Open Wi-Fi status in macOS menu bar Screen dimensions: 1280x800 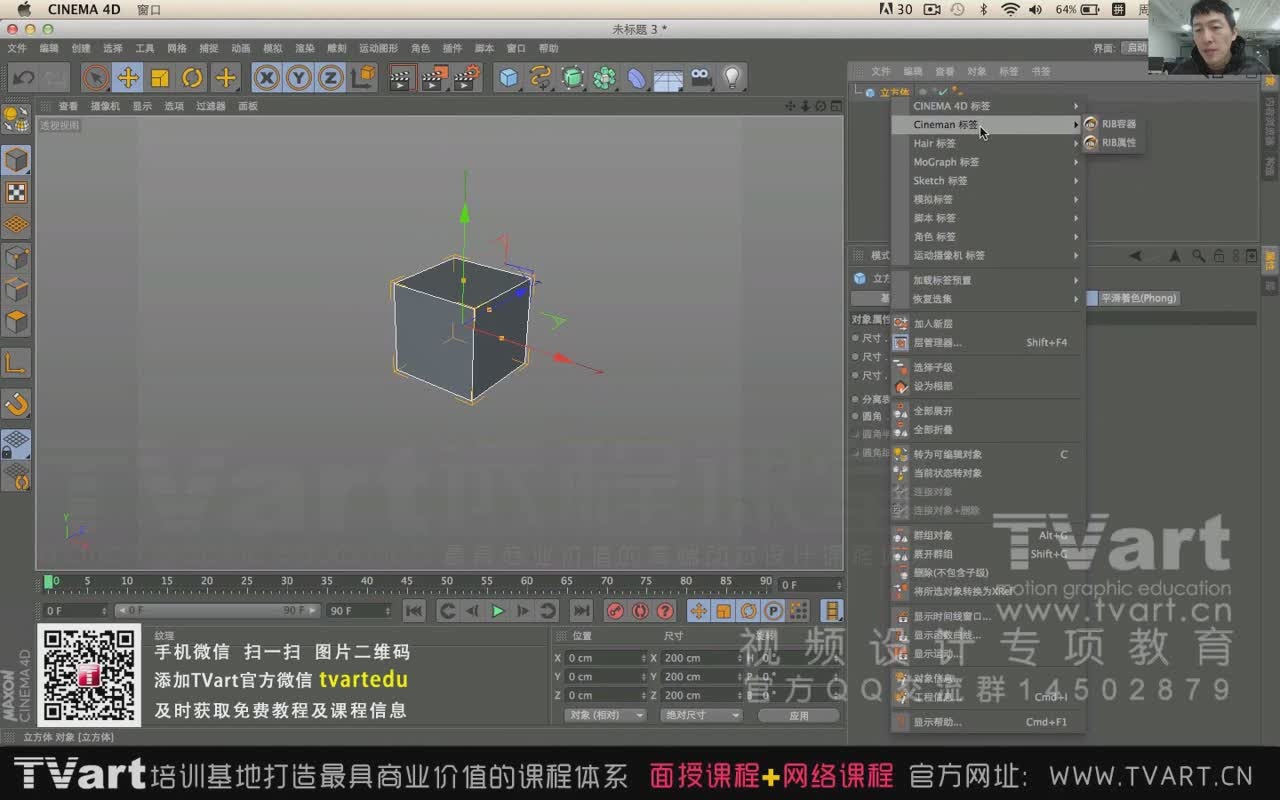tap(1010, 9)
